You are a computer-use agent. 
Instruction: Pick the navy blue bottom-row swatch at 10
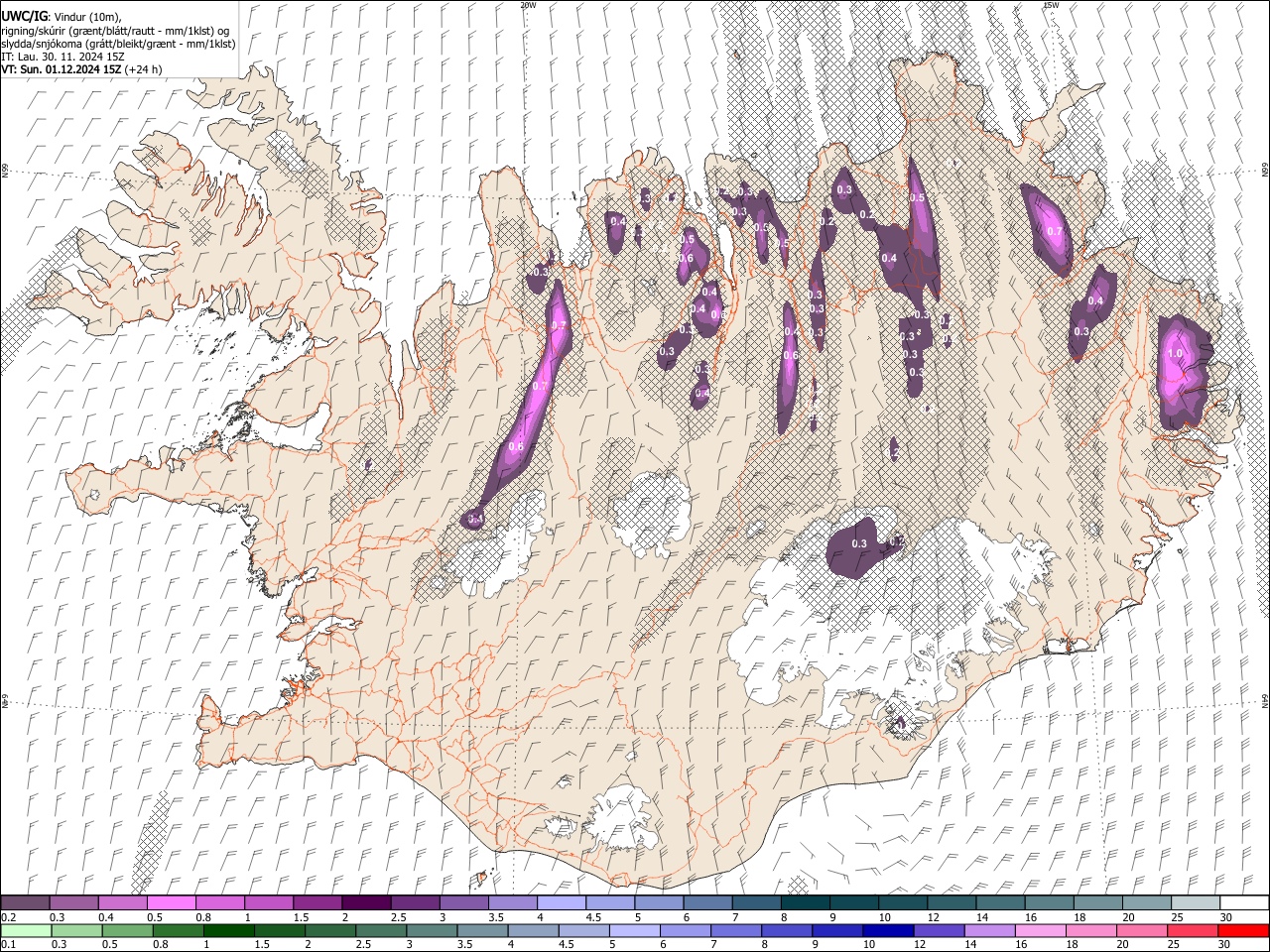click(886, 930)
